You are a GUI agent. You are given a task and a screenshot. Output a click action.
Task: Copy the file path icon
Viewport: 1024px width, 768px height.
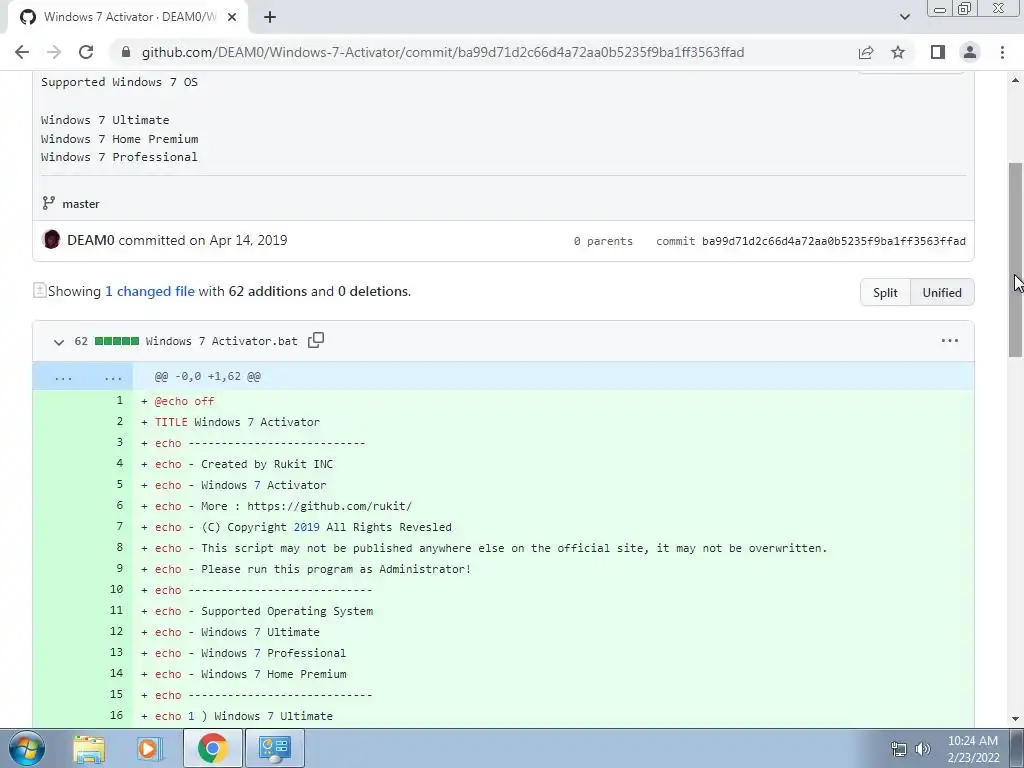(x=316, y=340)
